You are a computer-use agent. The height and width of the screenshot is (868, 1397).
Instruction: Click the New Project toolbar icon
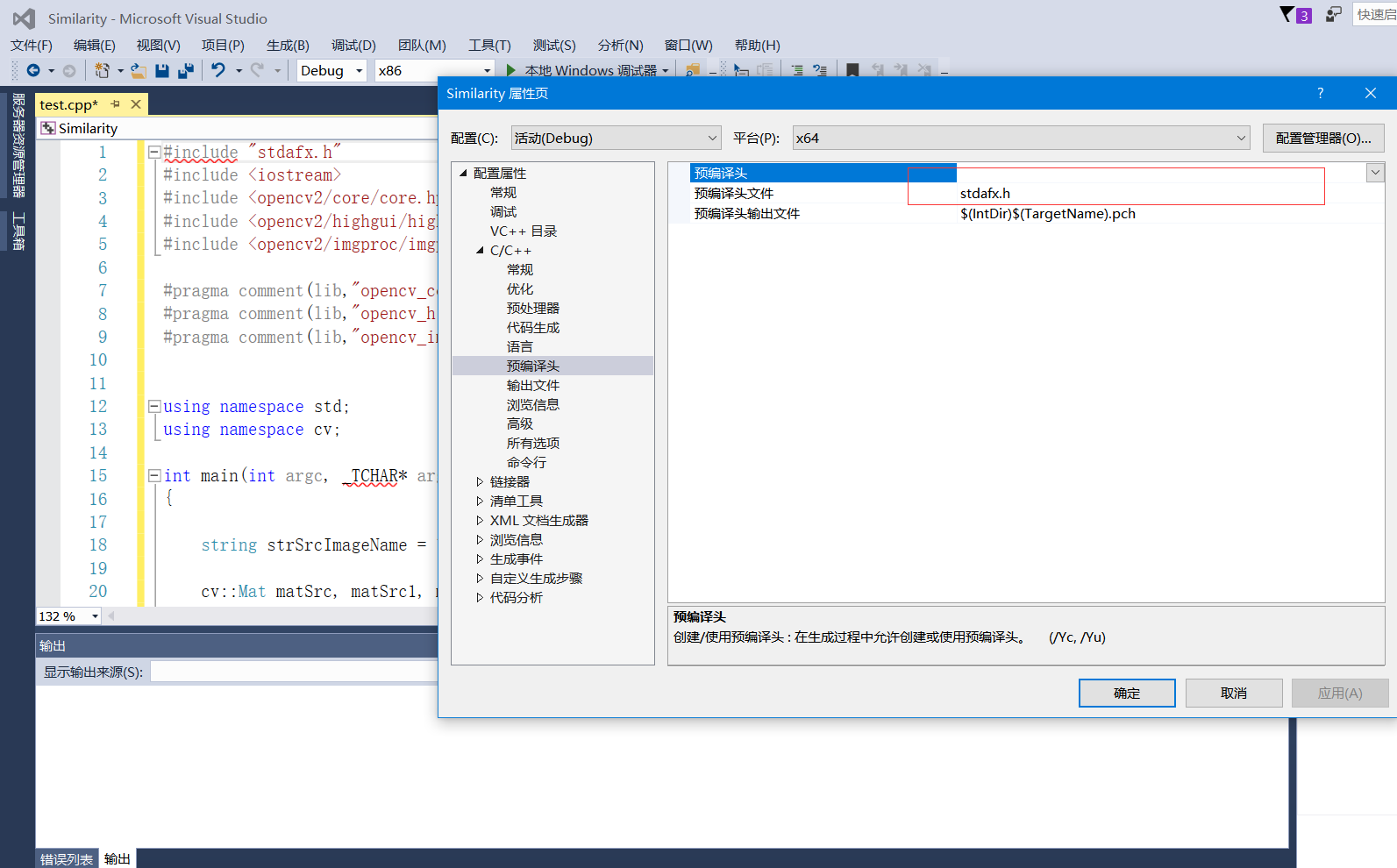(x=103, y=70)
